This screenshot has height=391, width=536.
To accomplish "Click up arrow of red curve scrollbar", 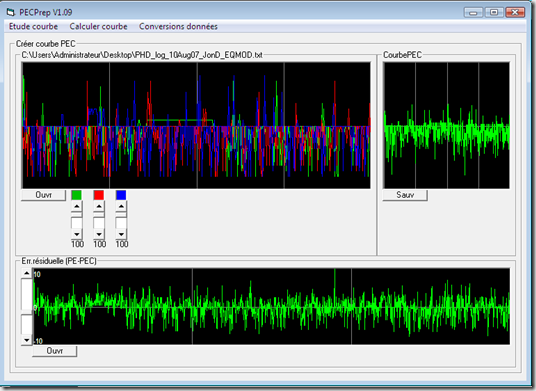I will pos(99,206).
